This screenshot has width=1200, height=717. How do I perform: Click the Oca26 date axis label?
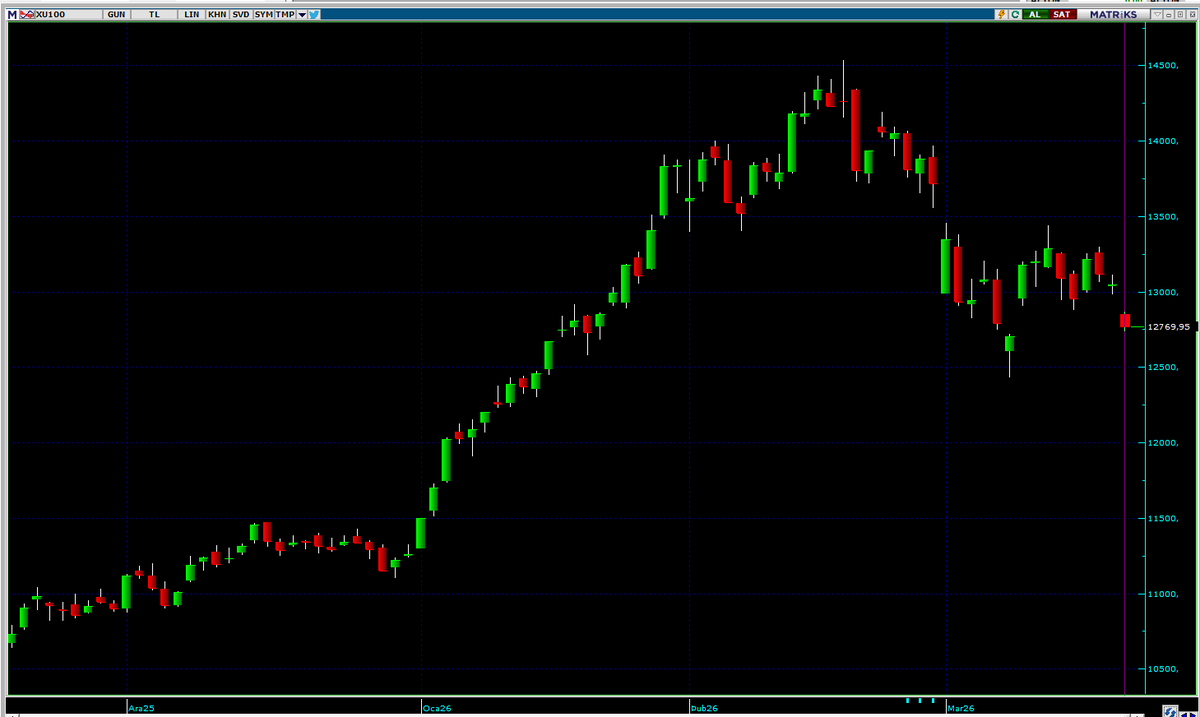tap(436, 708)
